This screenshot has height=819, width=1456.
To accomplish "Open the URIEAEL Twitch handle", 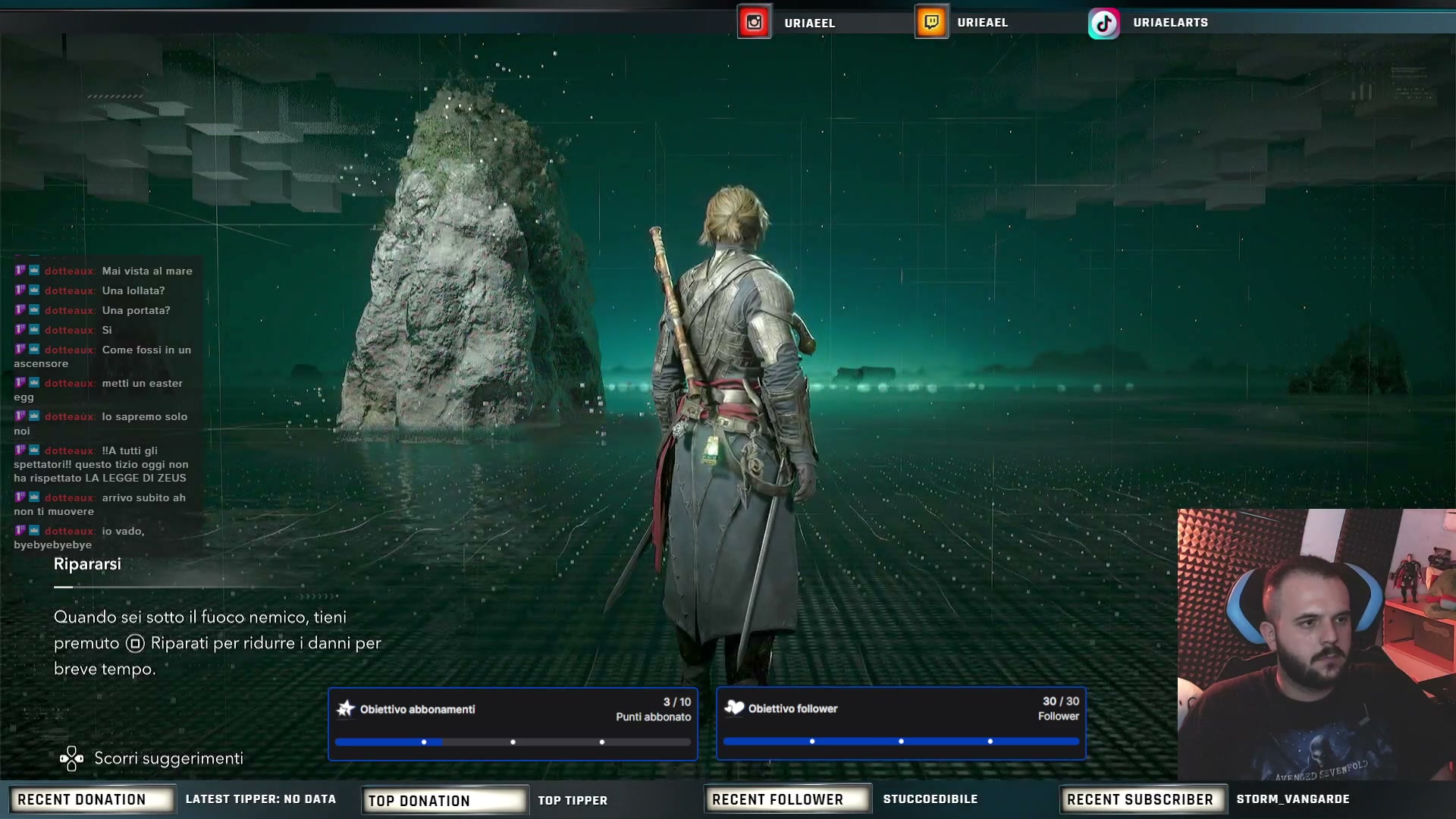I will point(983,22).
